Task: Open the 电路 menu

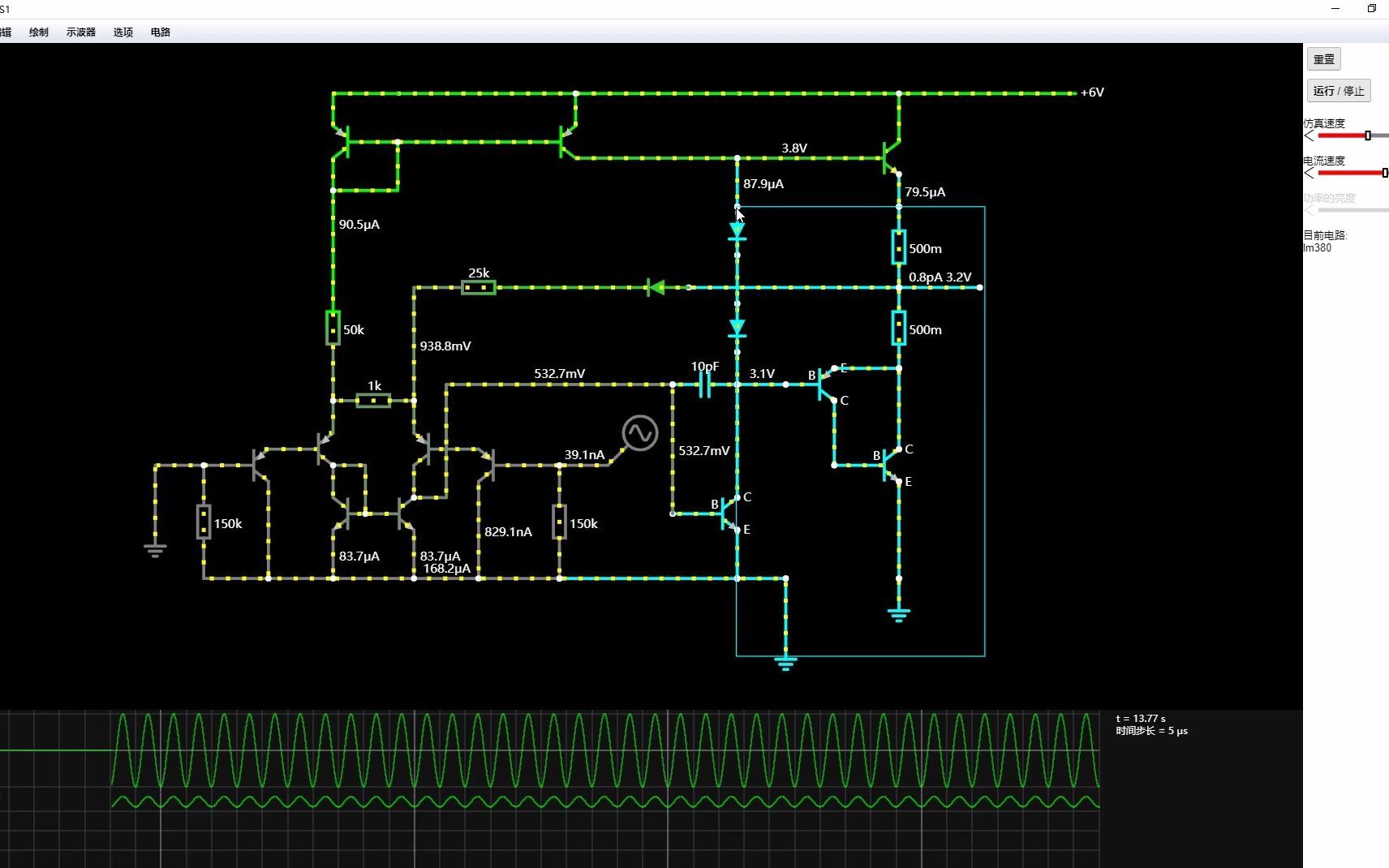Action: tap(161, 32)
